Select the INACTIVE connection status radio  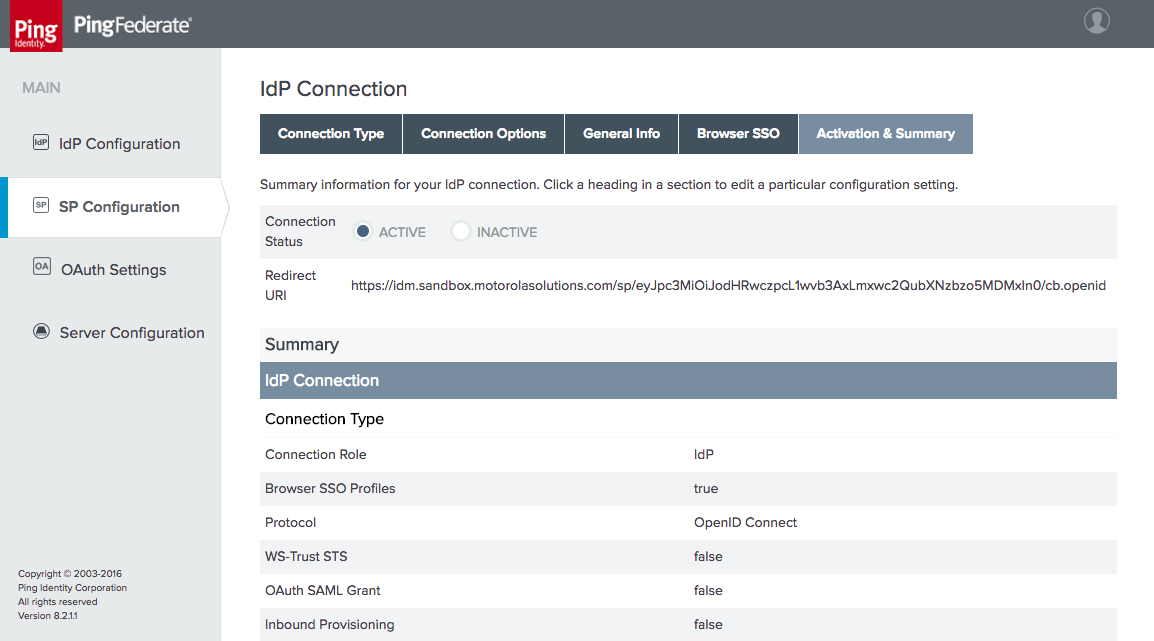461,231
